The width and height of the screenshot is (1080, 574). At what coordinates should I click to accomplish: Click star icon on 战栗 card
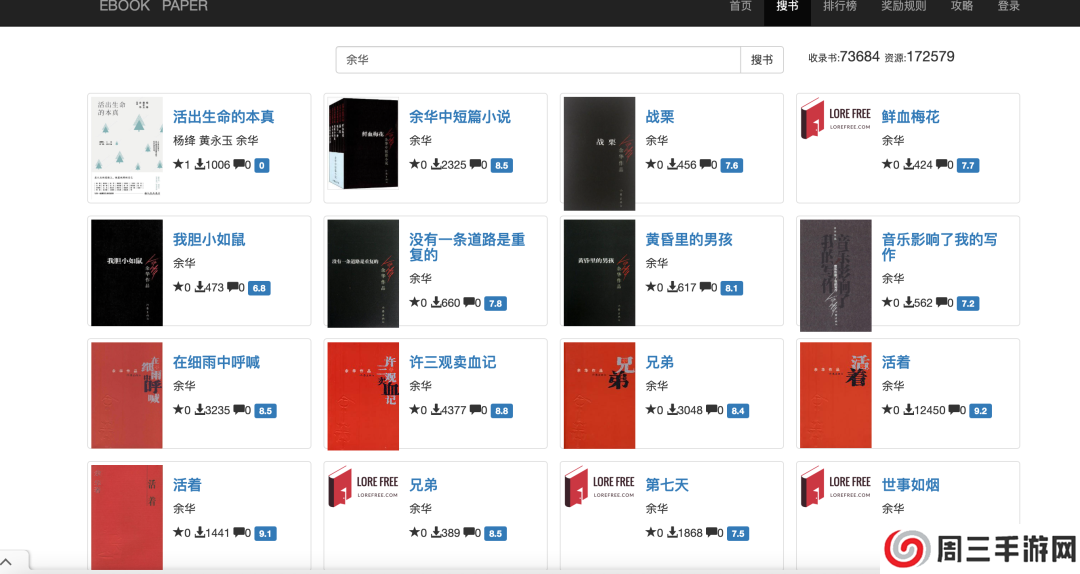pyautogui.click(x=650, y=165)
